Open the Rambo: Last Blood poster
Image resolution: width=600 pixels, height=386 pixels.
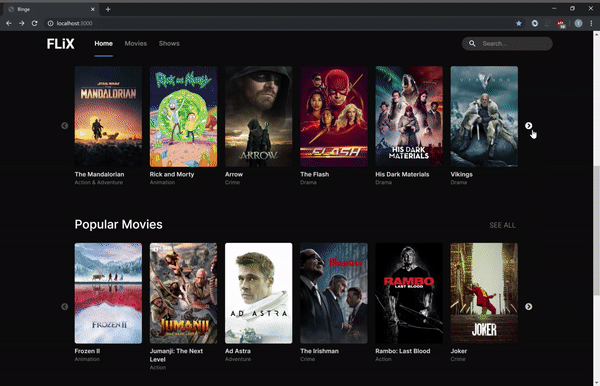coord(409,293)
